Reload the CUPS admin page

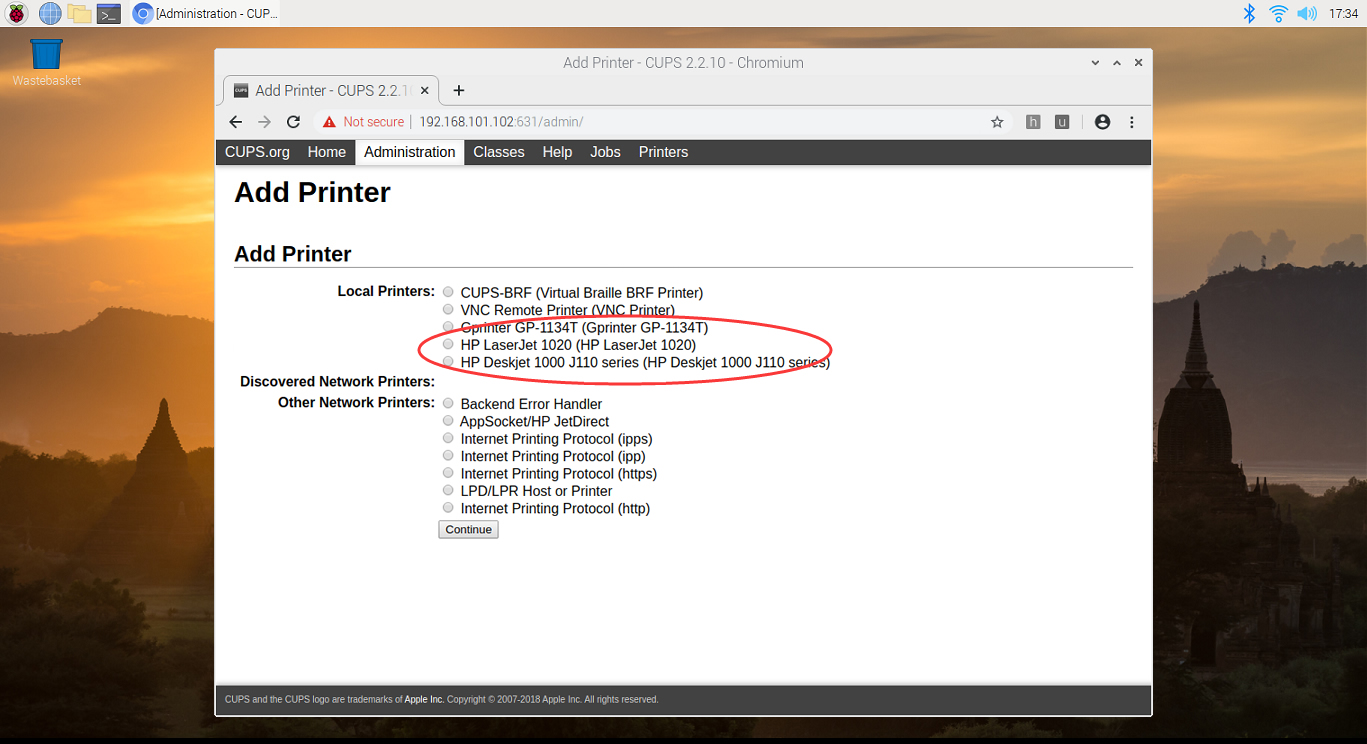[293, 122]
